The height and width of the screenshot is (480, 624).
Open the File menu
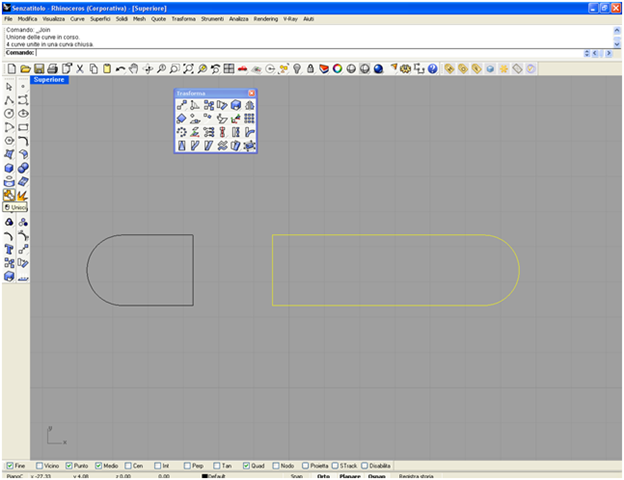pos(8,19)
